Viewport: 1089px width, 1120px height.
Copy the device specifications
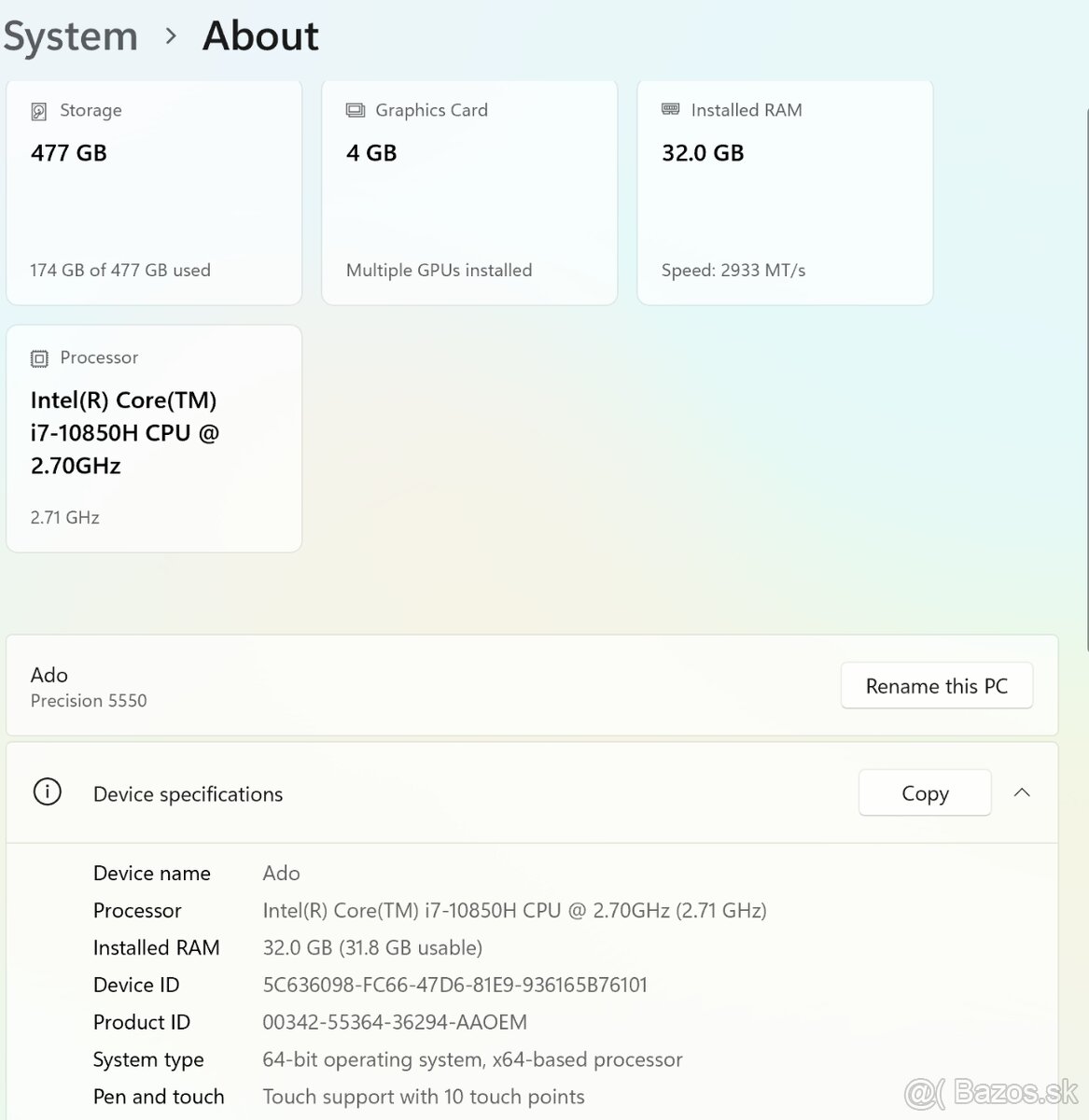click(924, 793)
